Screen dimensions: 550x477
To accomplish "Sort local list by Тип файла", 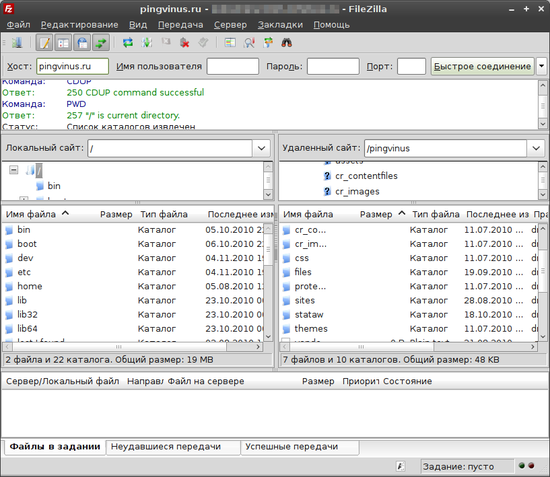I will [164, 214].
